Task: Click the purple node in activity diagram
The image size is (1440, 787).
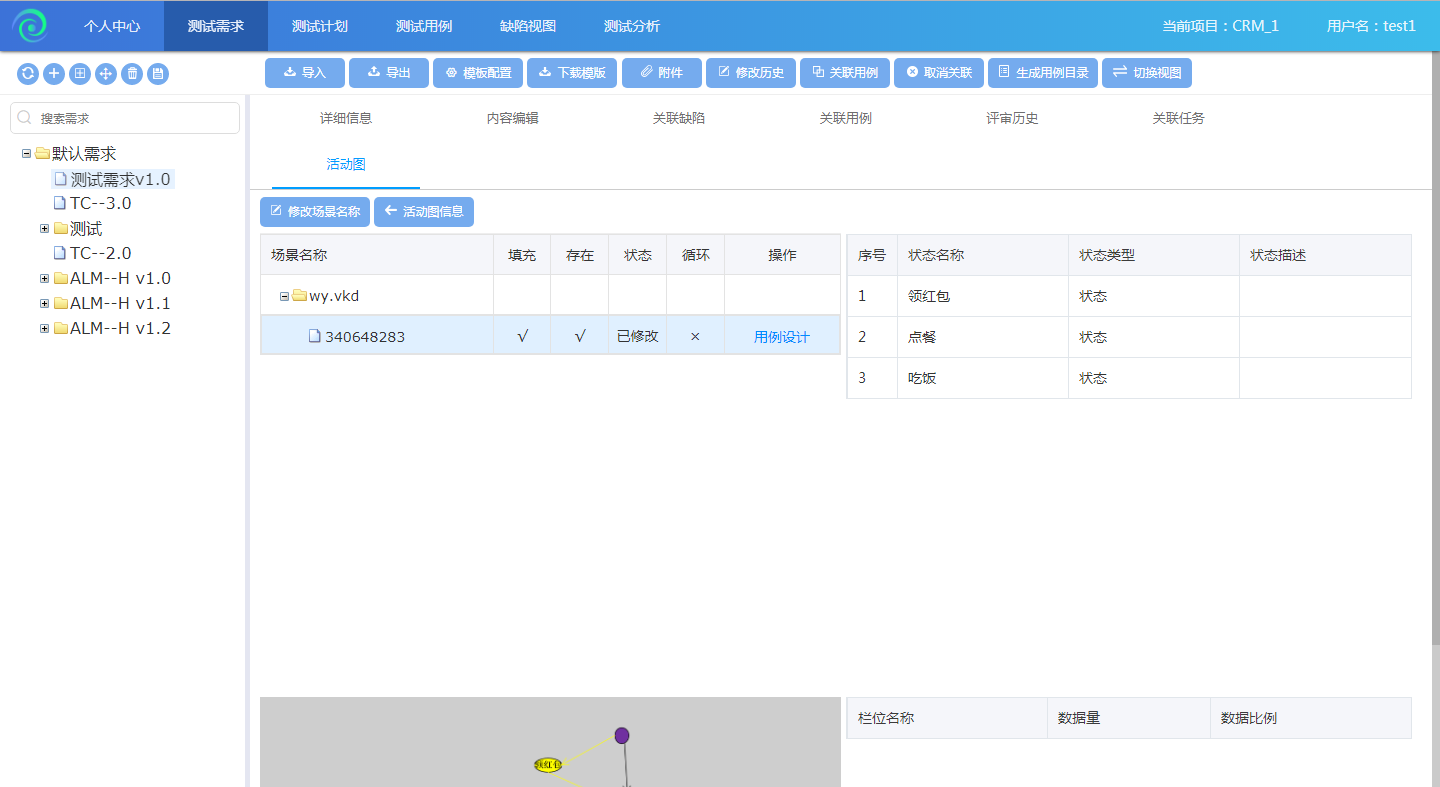Action: pyautogui.click(x=622, y=736)
